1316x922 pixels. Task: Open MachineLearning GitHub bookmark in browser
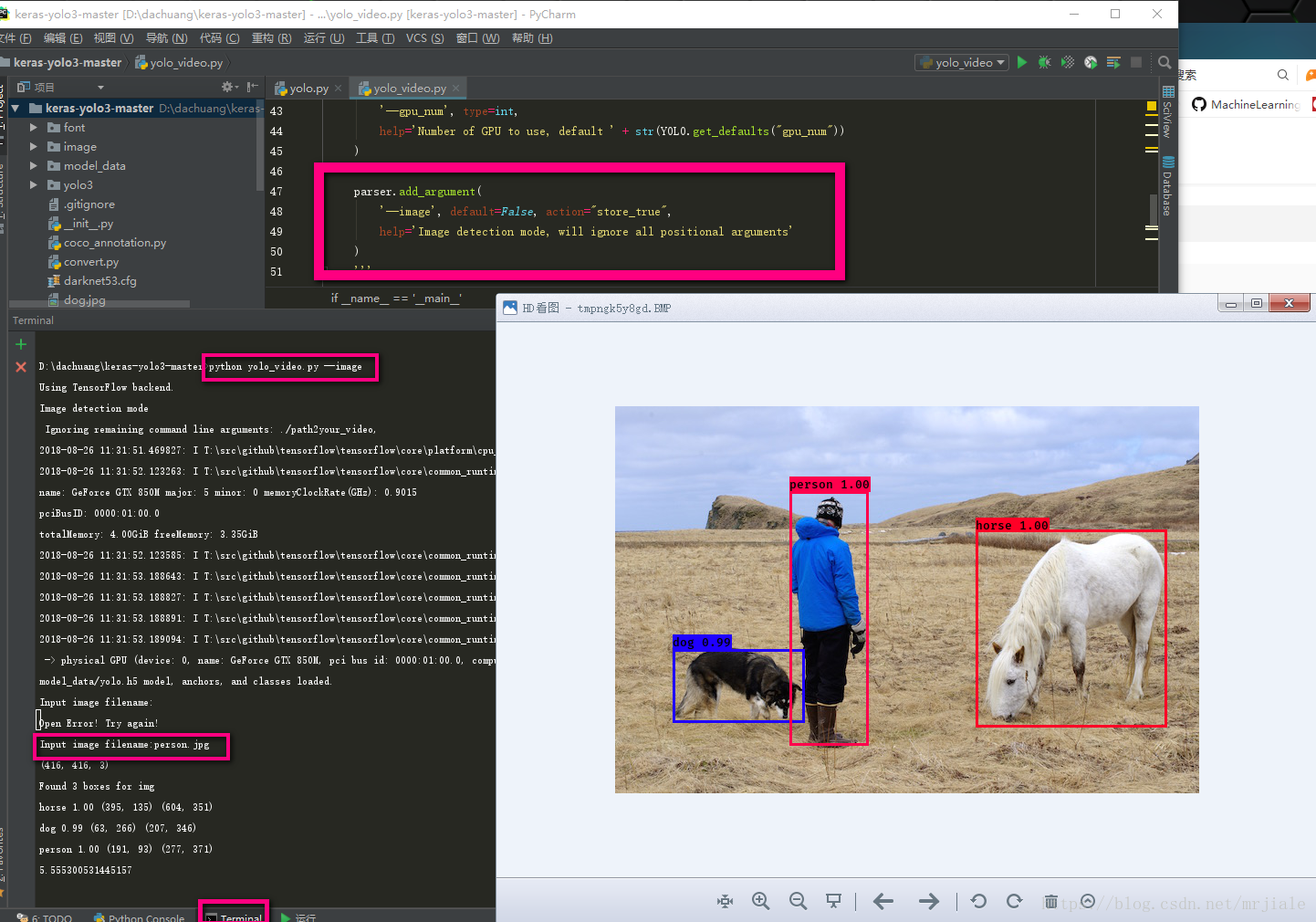click(1246, 104)
